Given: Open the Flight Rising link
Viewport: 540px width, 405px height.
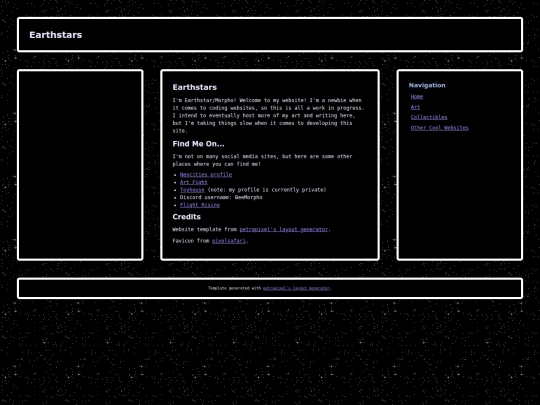Looking at the screenshot, I should 200,205.
